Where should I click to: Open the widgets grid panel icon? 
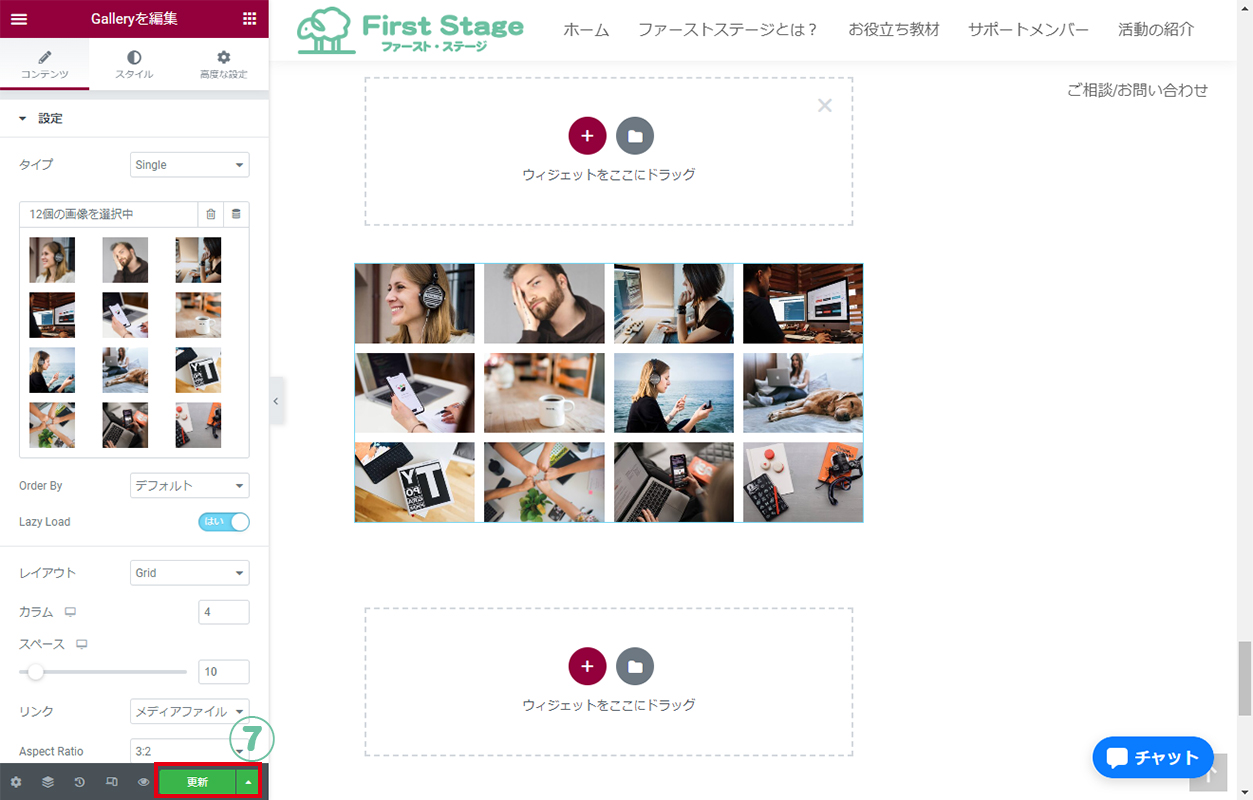pos(249,19)
